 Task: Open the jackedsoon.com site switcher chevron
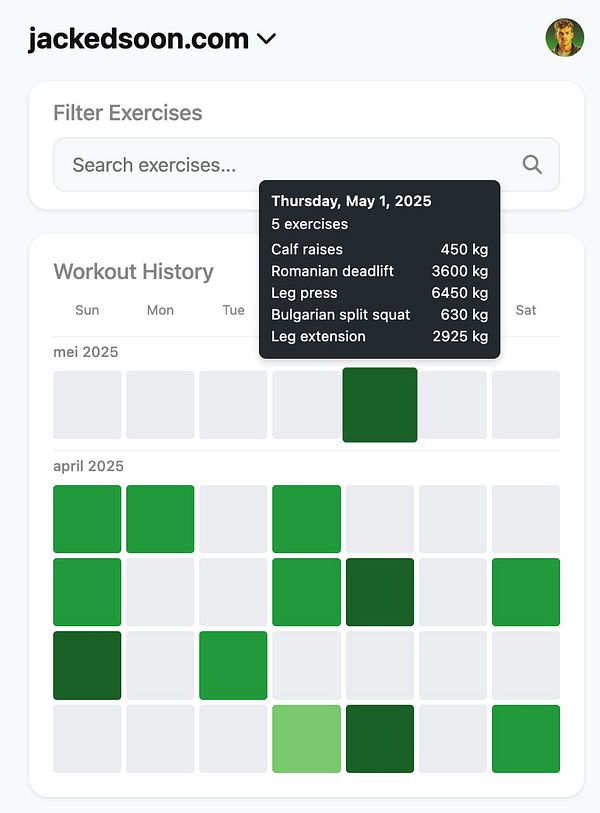(266, 39)
